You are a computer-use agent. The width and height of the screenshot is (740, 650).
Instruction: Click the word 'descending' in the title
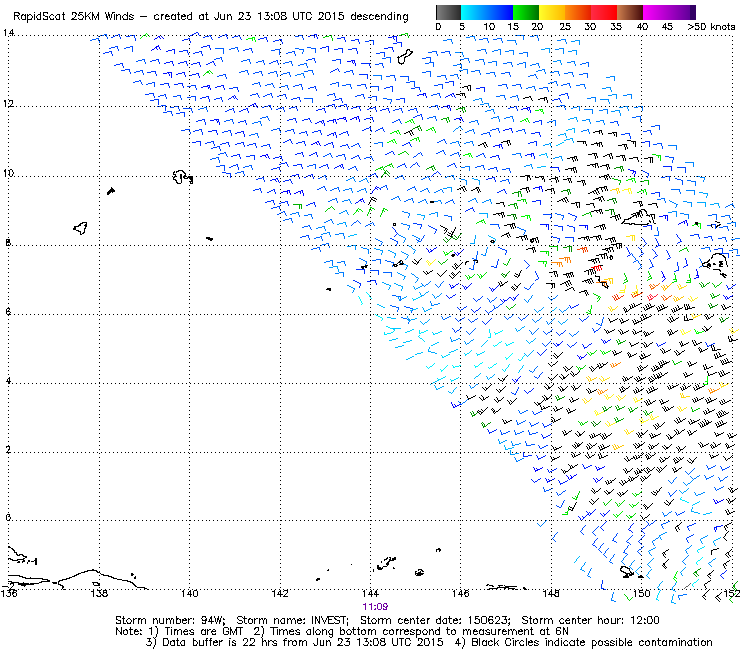[379, 17]
